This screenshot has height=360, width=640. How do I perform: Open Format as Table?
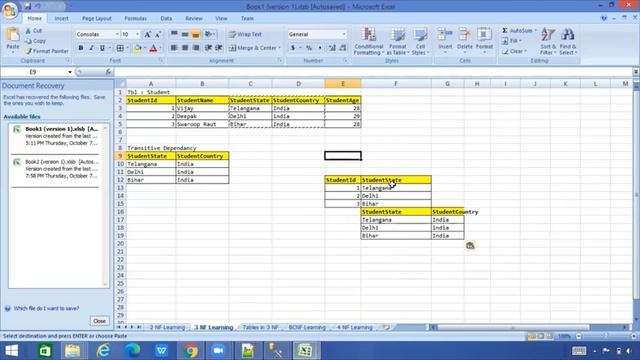(398, 41)
